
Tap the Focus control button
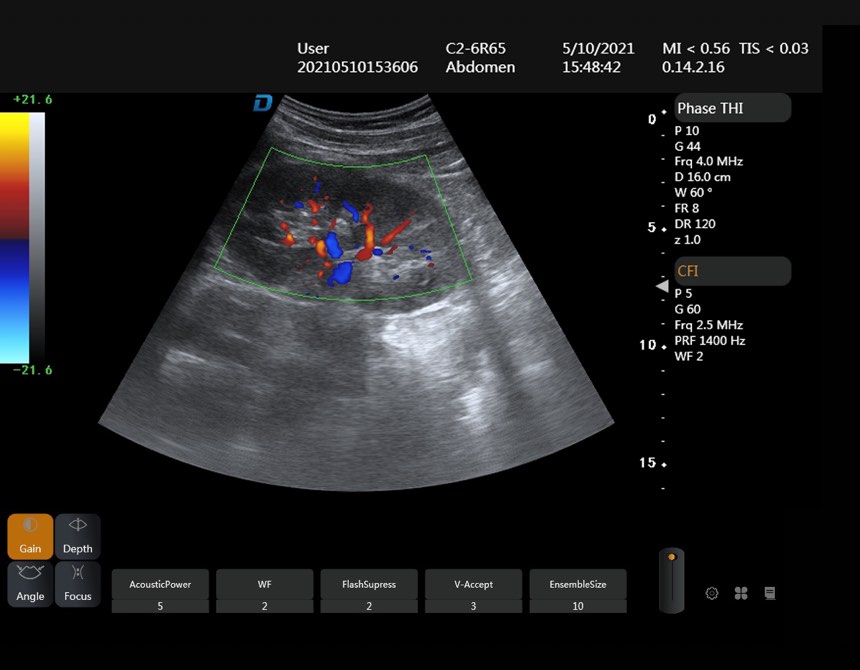click(77, 584)
